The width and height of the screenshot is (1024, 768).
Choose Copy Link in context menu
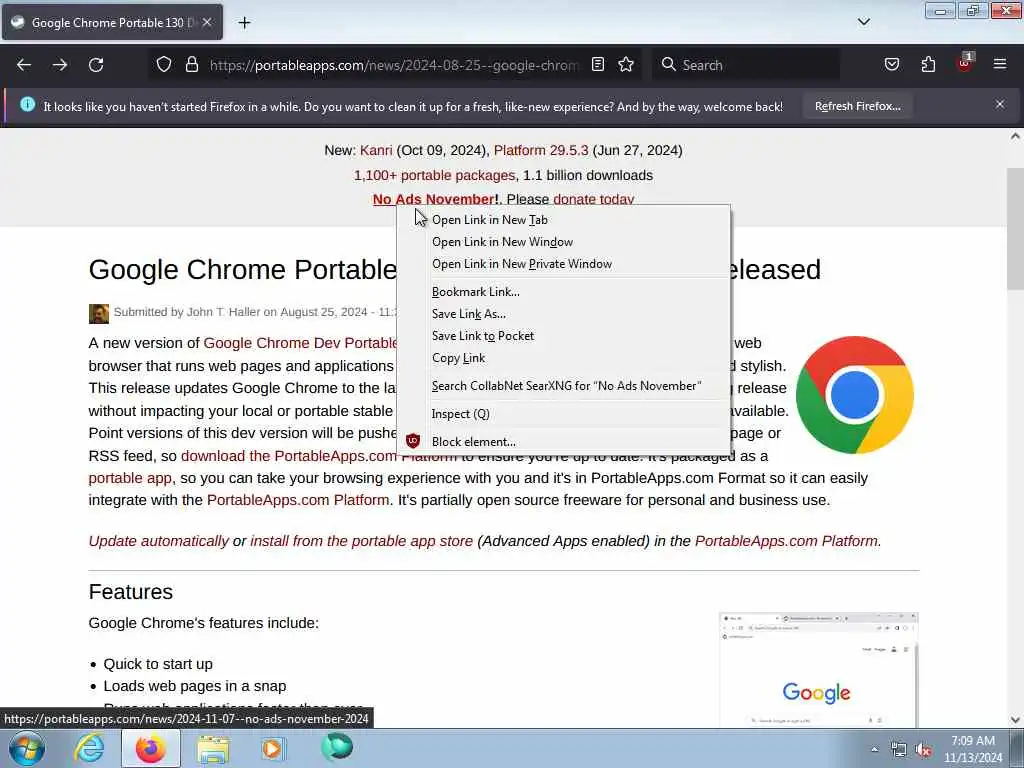563,359
